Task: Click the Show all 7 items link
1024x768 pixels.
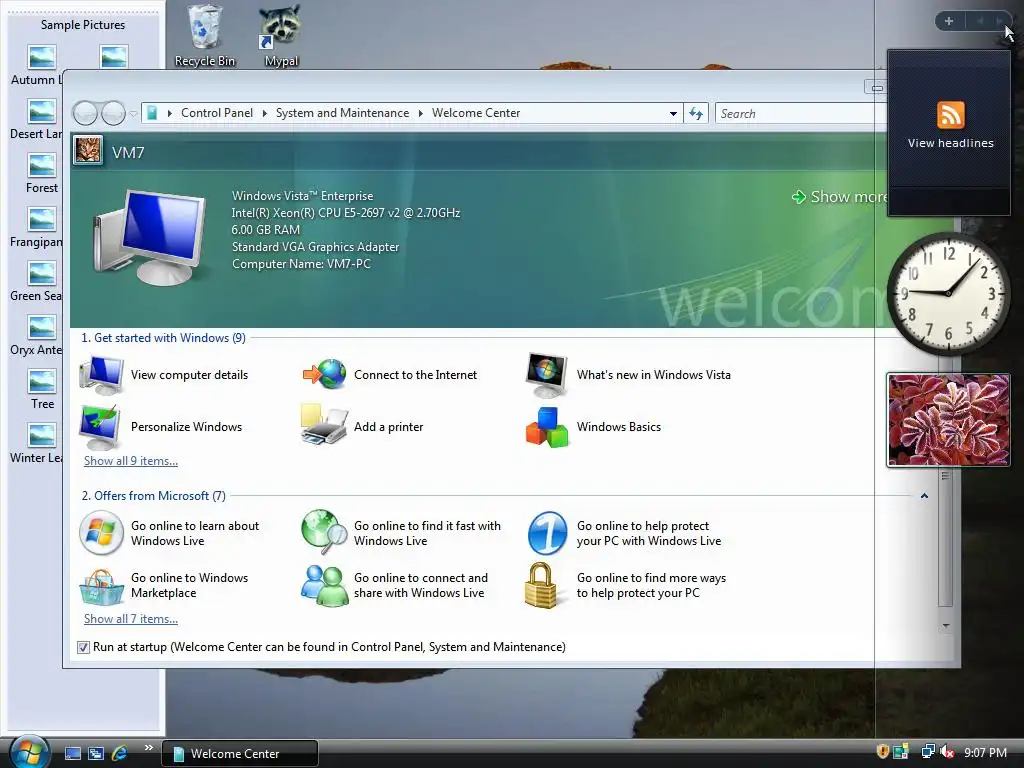Action: tap(131, 619)
